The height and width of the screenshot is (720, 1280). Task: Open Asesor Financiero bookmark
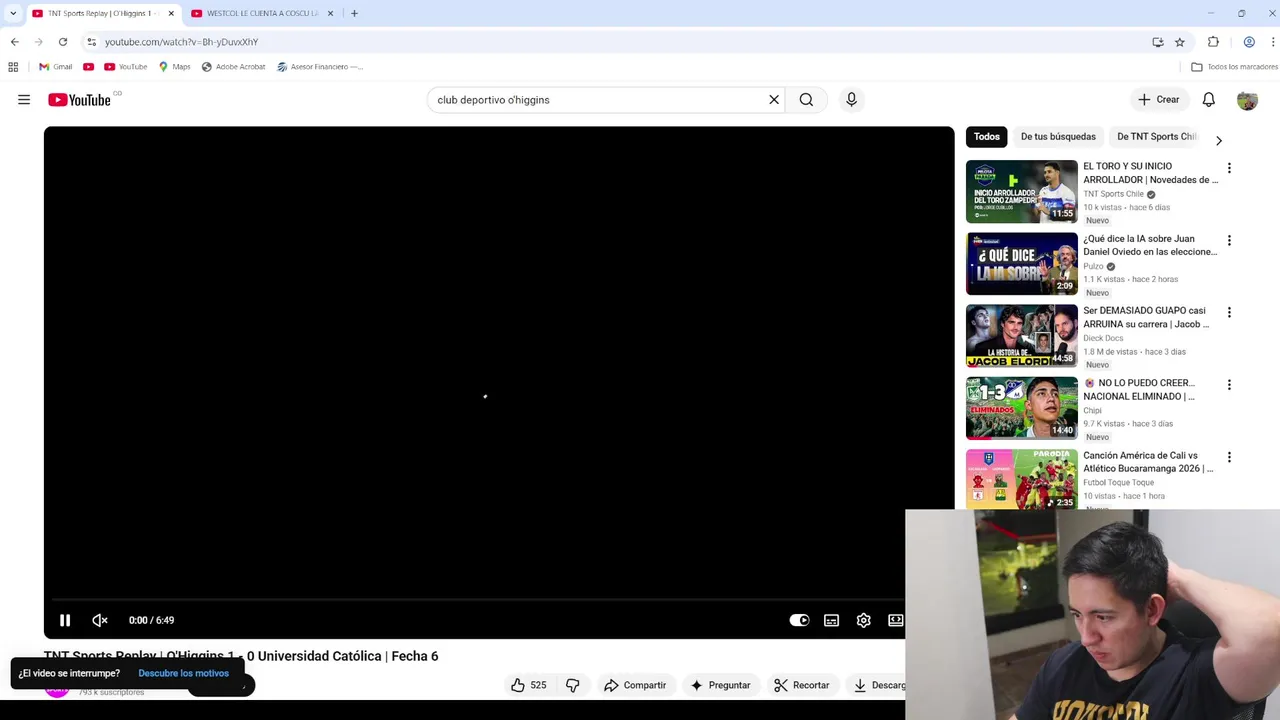319,67
